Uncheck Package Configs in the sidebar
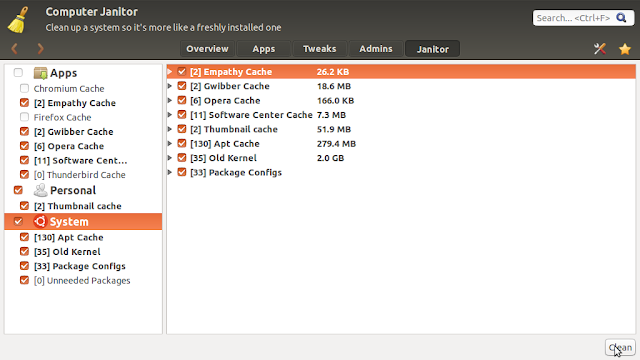This screenshot has height=360, width=640. pyautogui.click(x=24, y=266)
